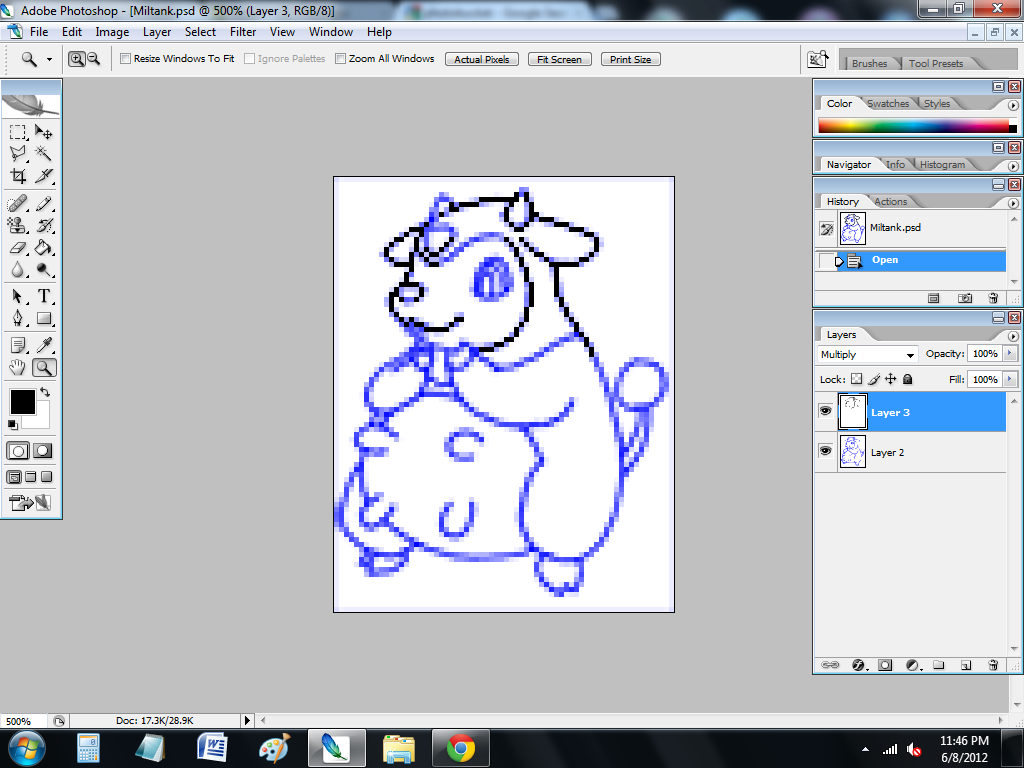Click the Actual Pixels button

482,59
